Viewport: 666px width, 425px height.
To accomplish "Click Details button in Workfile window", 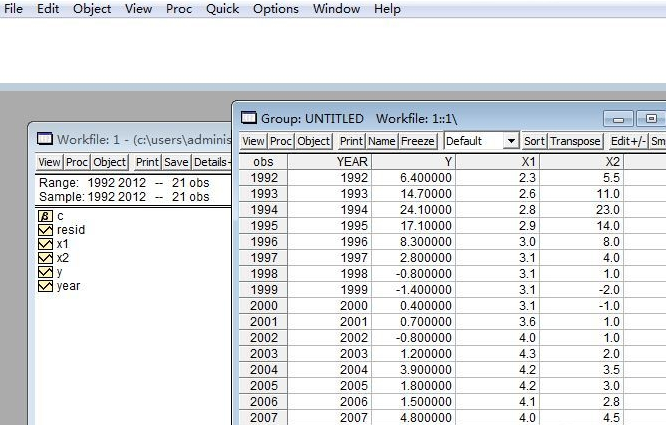I will coord(212,162).
